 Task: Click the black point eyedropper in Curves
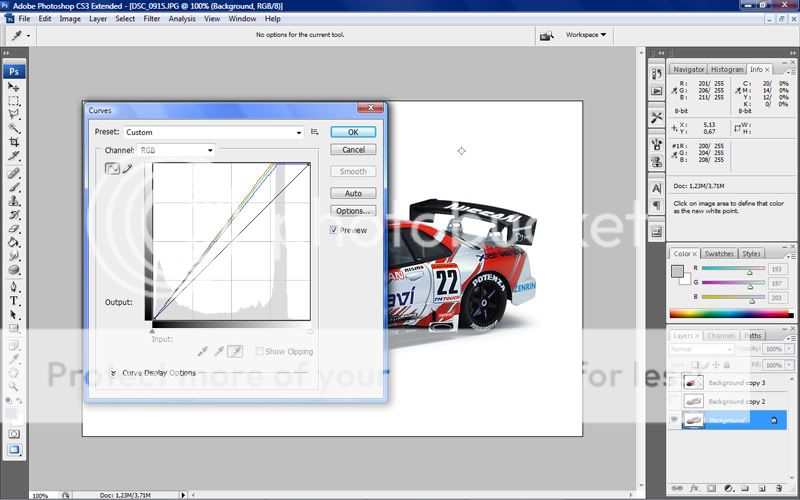point(203,352)
